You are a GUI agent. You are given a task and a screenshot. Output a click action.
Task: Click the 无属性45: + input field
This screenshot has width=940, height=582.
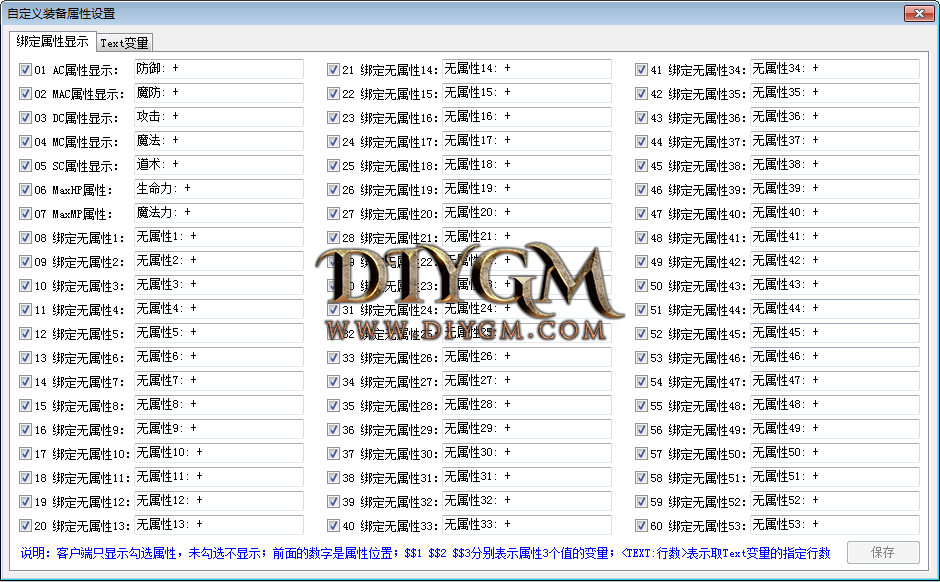point(835,333)
